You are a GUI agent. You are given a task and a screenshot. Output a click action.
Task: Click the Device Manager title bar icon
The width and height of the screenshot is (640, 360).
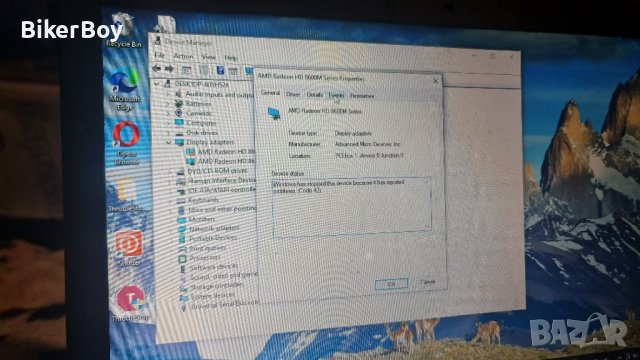click(158, 40)
